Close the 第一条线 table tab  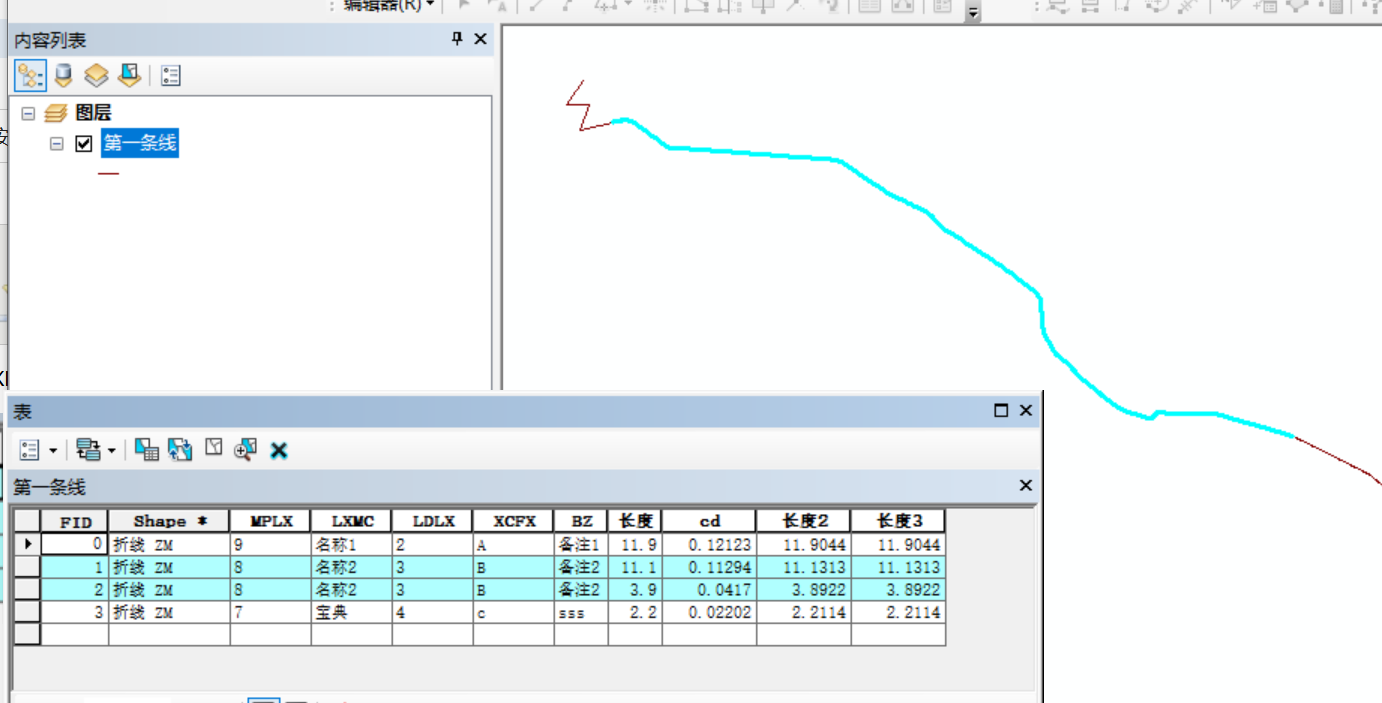click(x=1025, y=485)
